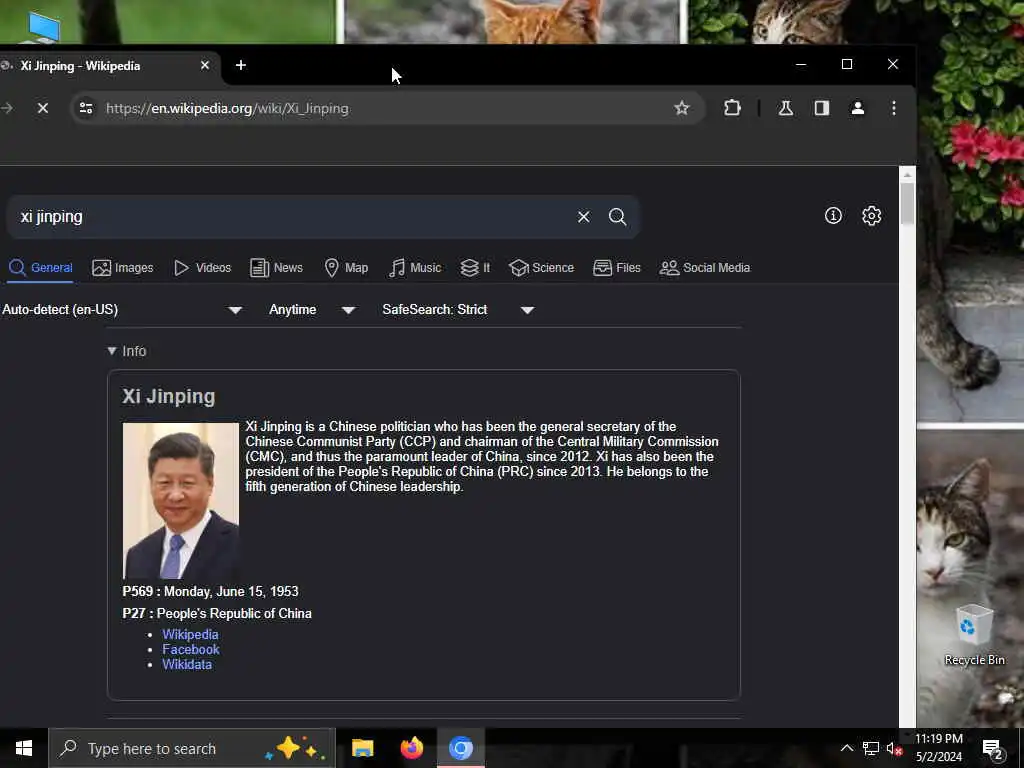
Task: Open the notification center icon
Action: click(x=992, y=749)
